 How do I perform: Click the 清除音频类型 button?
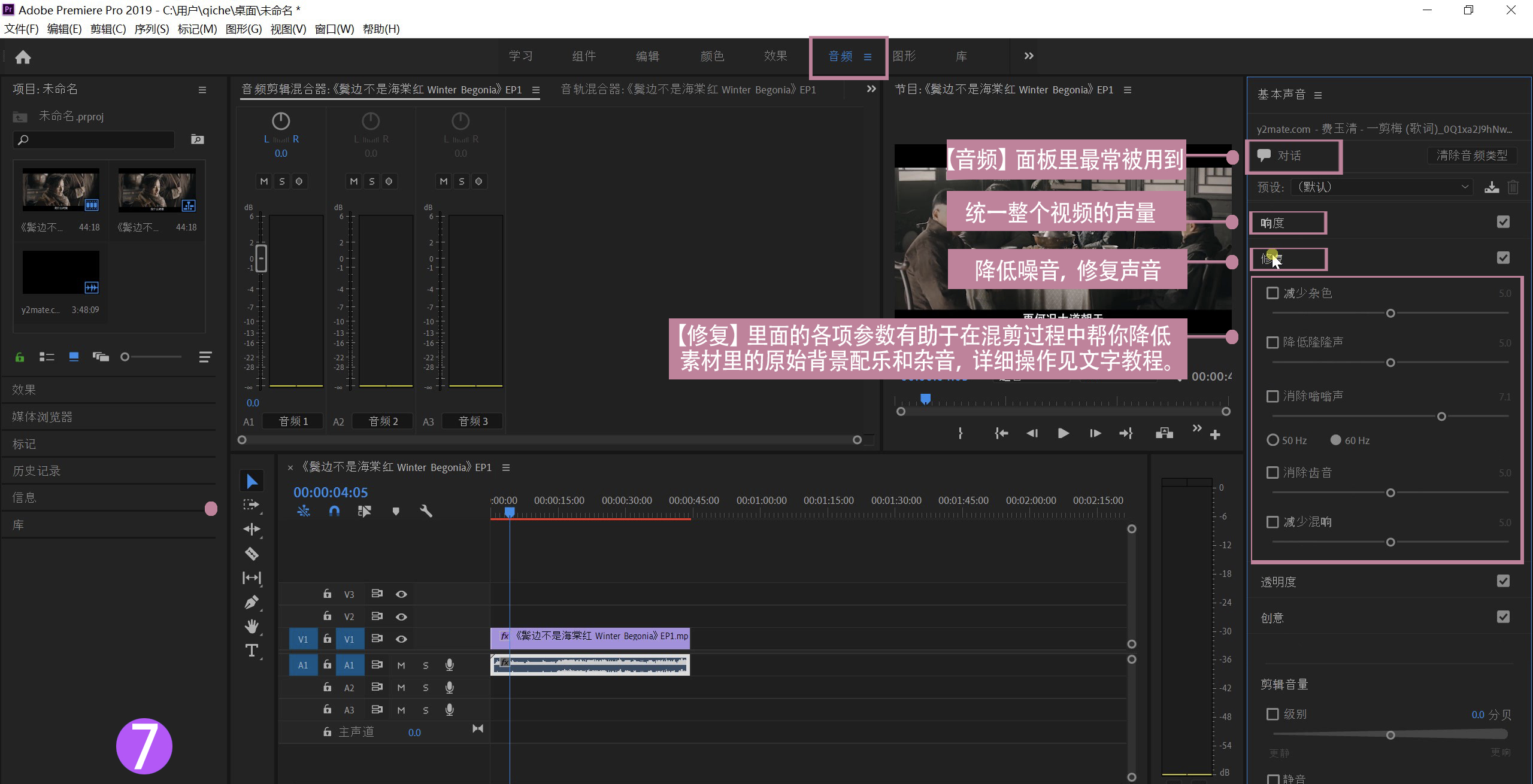[x=1472, y=156]
